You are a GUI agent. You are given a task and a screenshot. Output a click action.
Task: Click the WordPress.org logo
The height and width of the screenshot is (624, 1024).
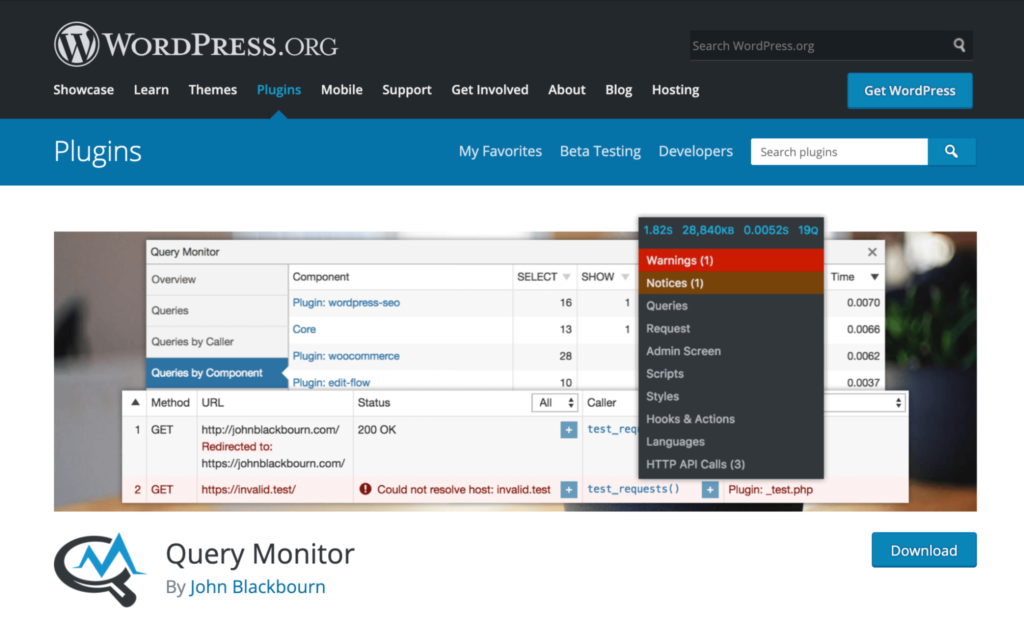coord(196,44)
